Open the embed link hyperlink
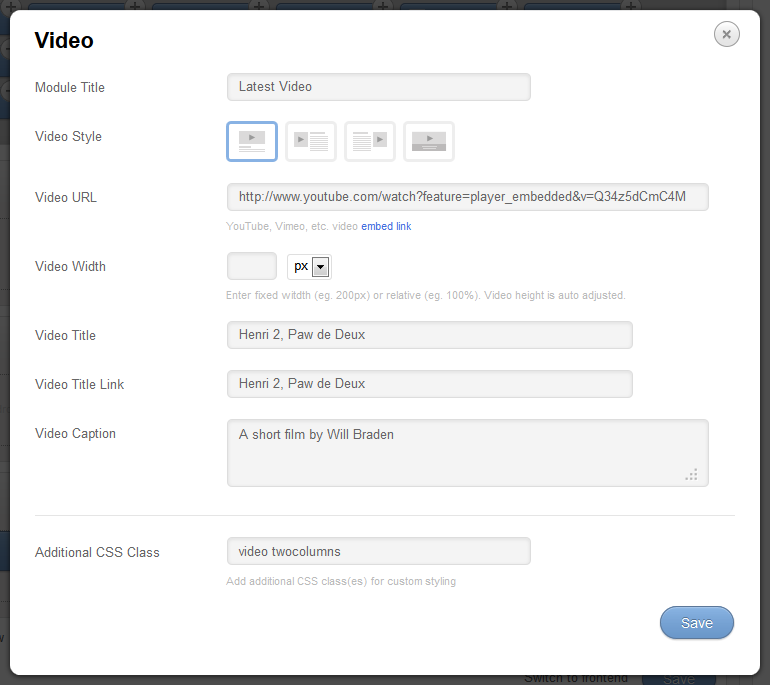 [386, 226]
